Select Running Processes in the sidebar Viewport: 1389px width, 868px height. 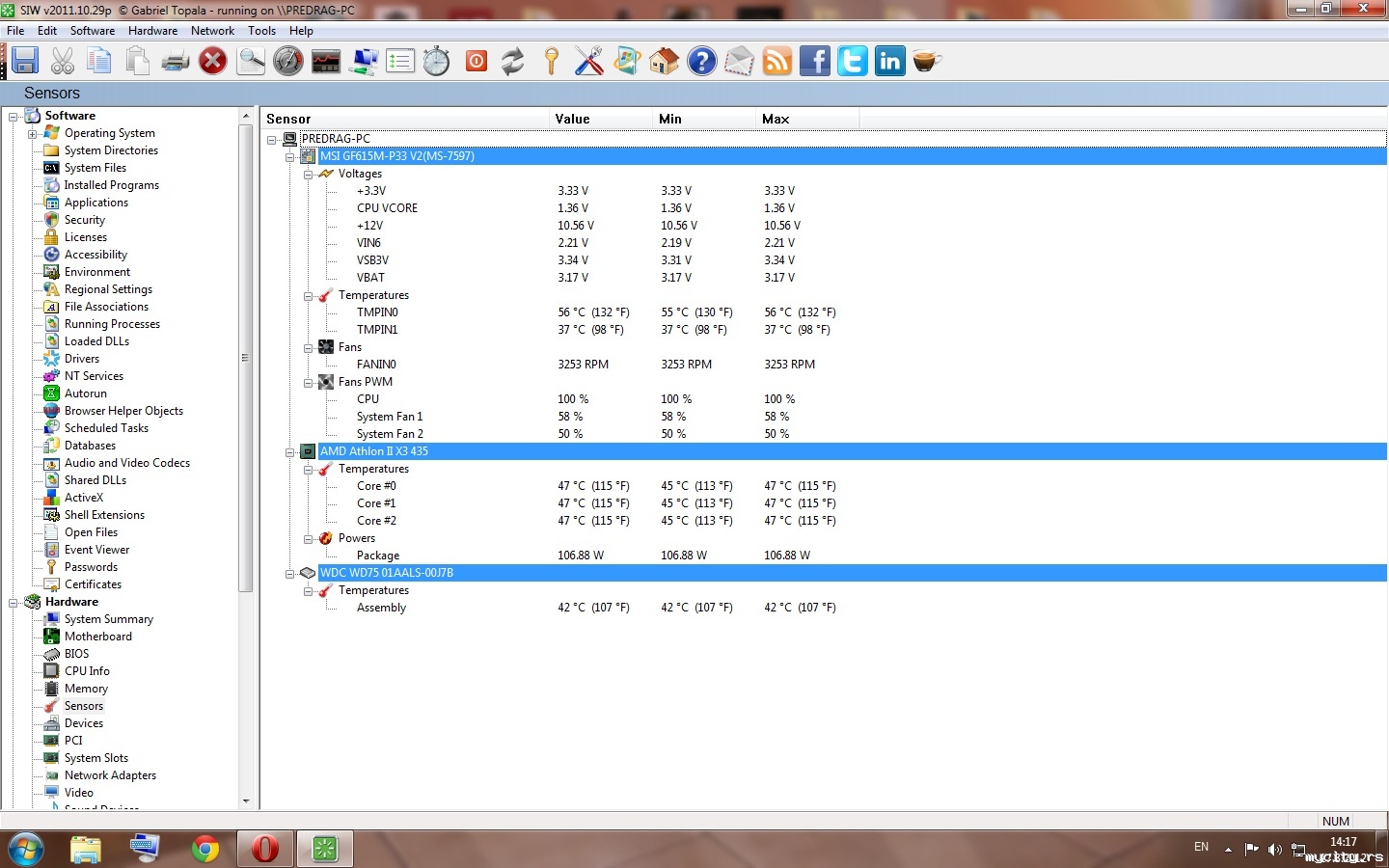(112, 324)
